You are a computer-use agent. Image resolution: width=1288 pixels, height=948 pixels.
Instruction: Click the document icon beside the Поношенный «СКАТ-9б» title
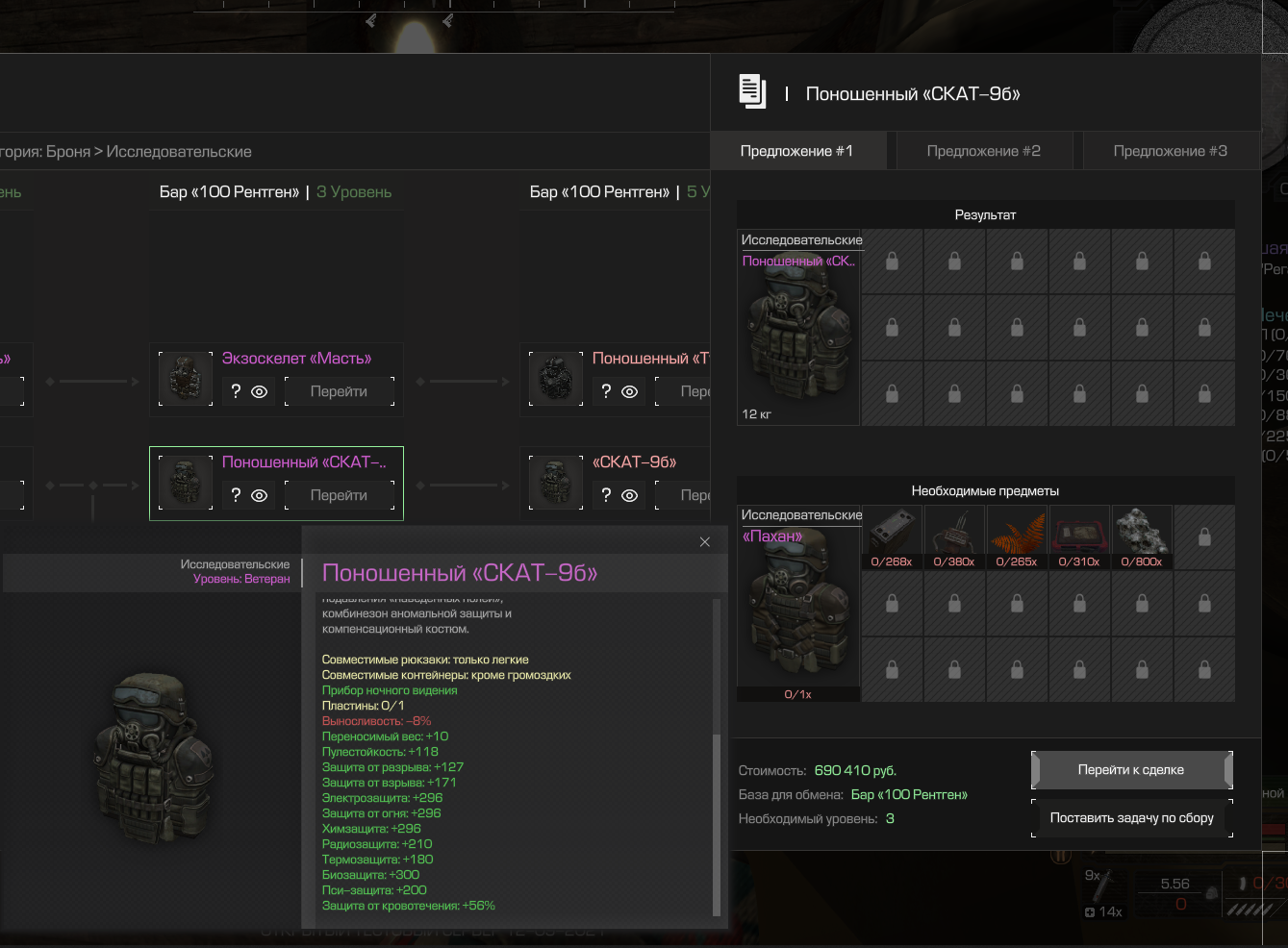[752, 91]
